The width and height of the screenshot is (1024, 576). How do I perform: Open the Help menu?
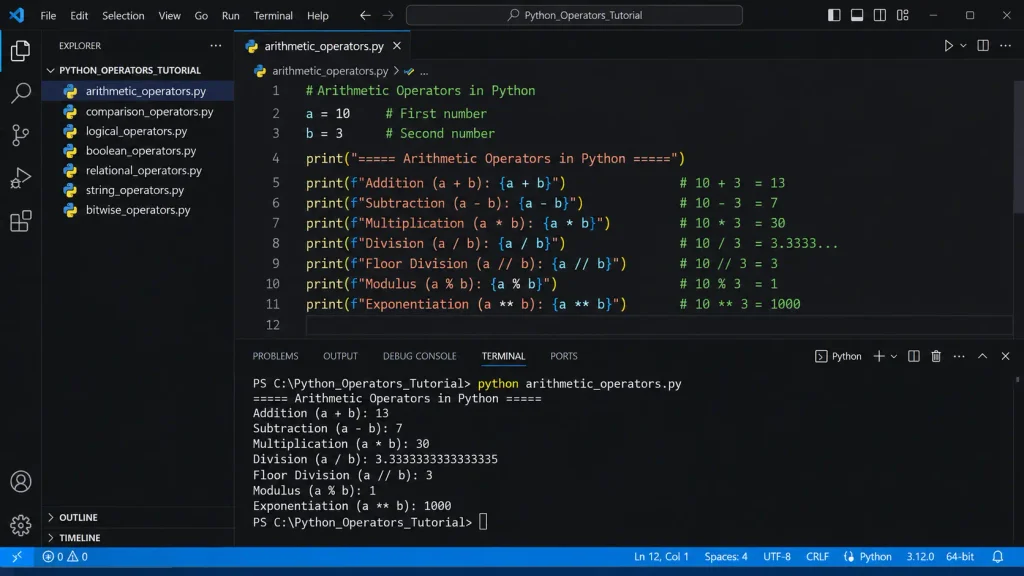[318, 15]
